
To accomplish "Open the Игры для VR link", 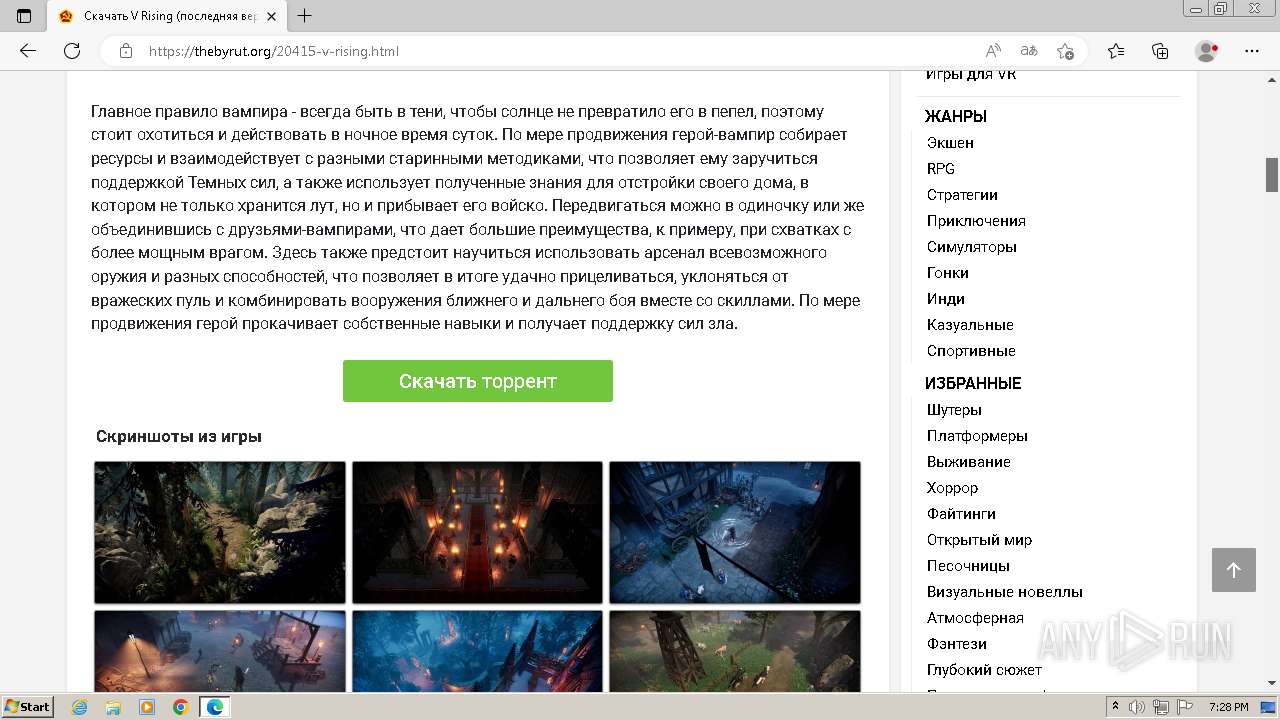I will (x=971, y=75).
